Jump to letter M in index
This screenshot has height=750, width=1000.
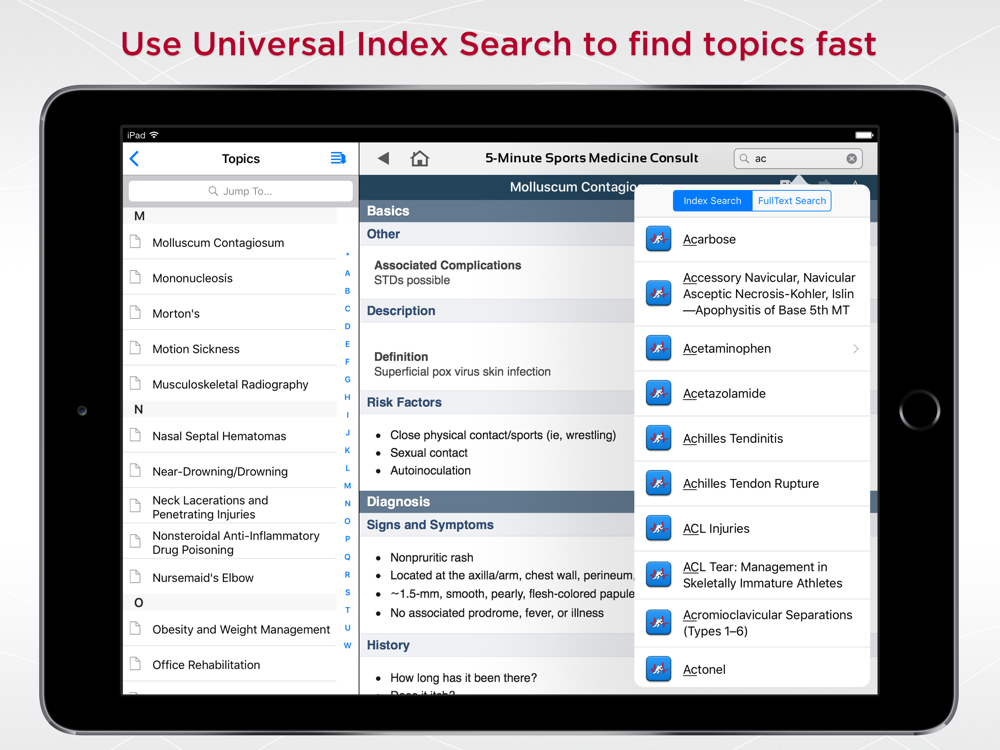coord(348,485)
